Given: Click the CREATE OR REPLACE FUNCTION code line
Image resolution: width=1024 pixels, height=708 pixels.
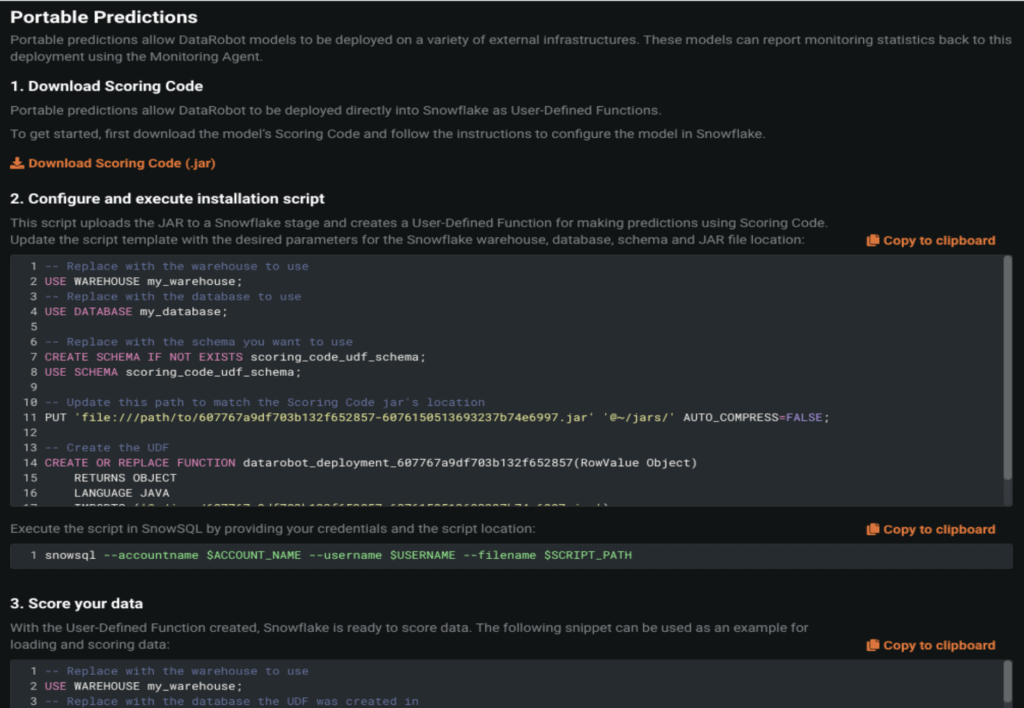Looking at the screenshot, I should pyautogui.click(x=370, y=463).
